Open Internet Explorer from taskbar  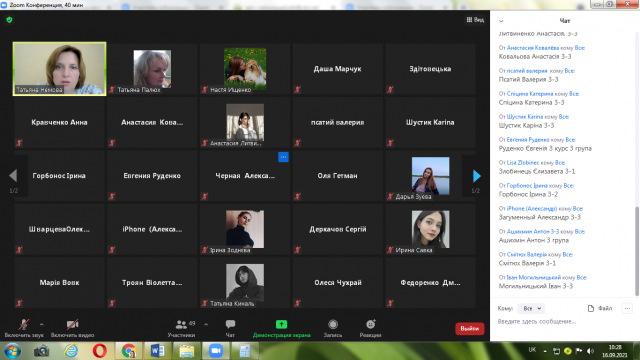coord(71,351)
